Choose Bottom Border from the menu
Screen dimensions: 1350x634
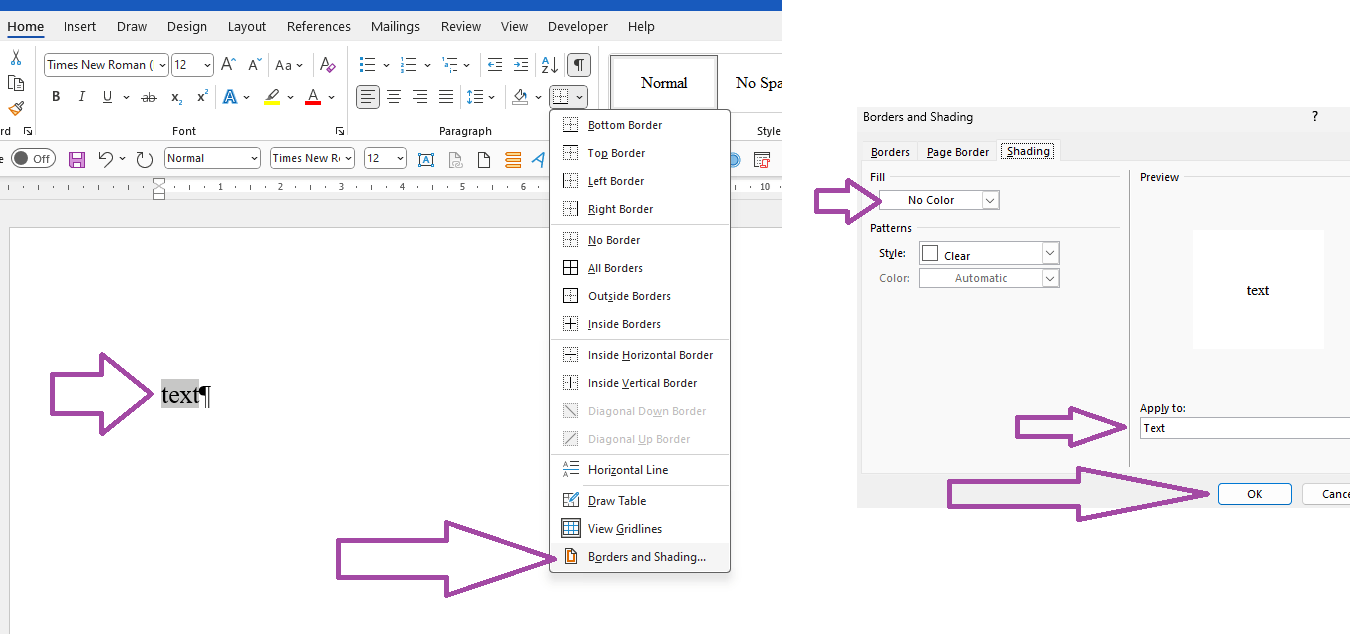(640, 125)
